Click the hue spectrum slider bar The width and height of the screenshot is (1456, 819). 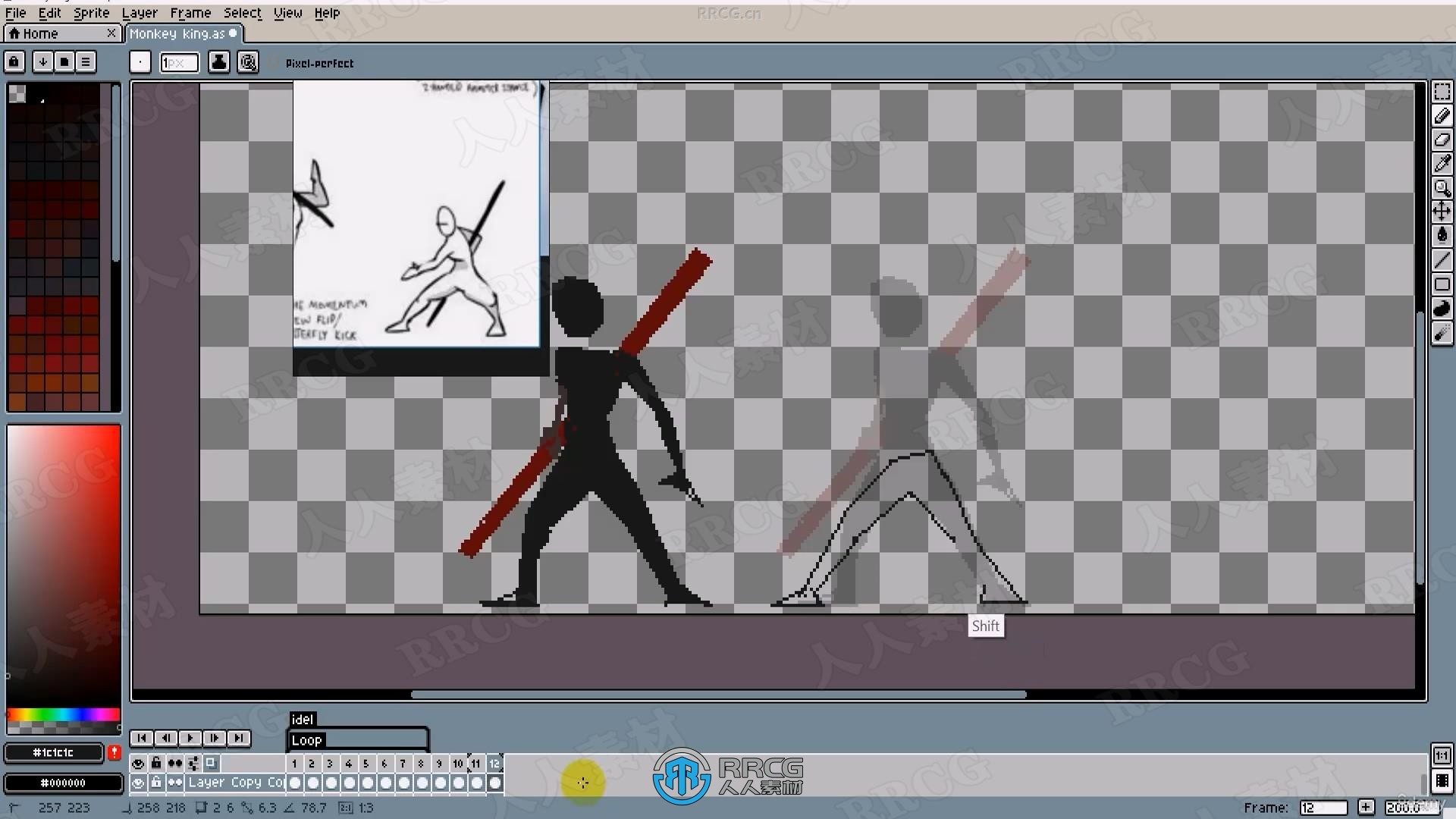coord(64,714)
